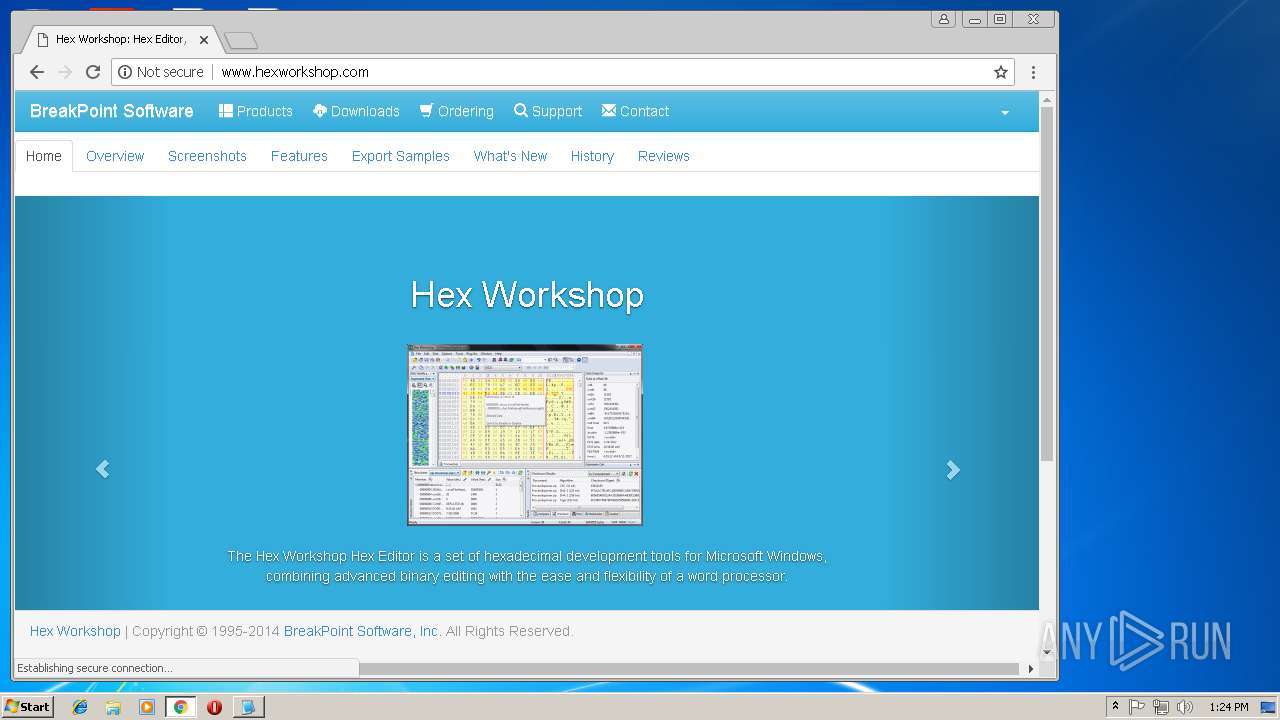Follow the BreakPoint Software, Inc. footer link
1280x720 pixels.
pyautogui.click(x=361, y=631)
